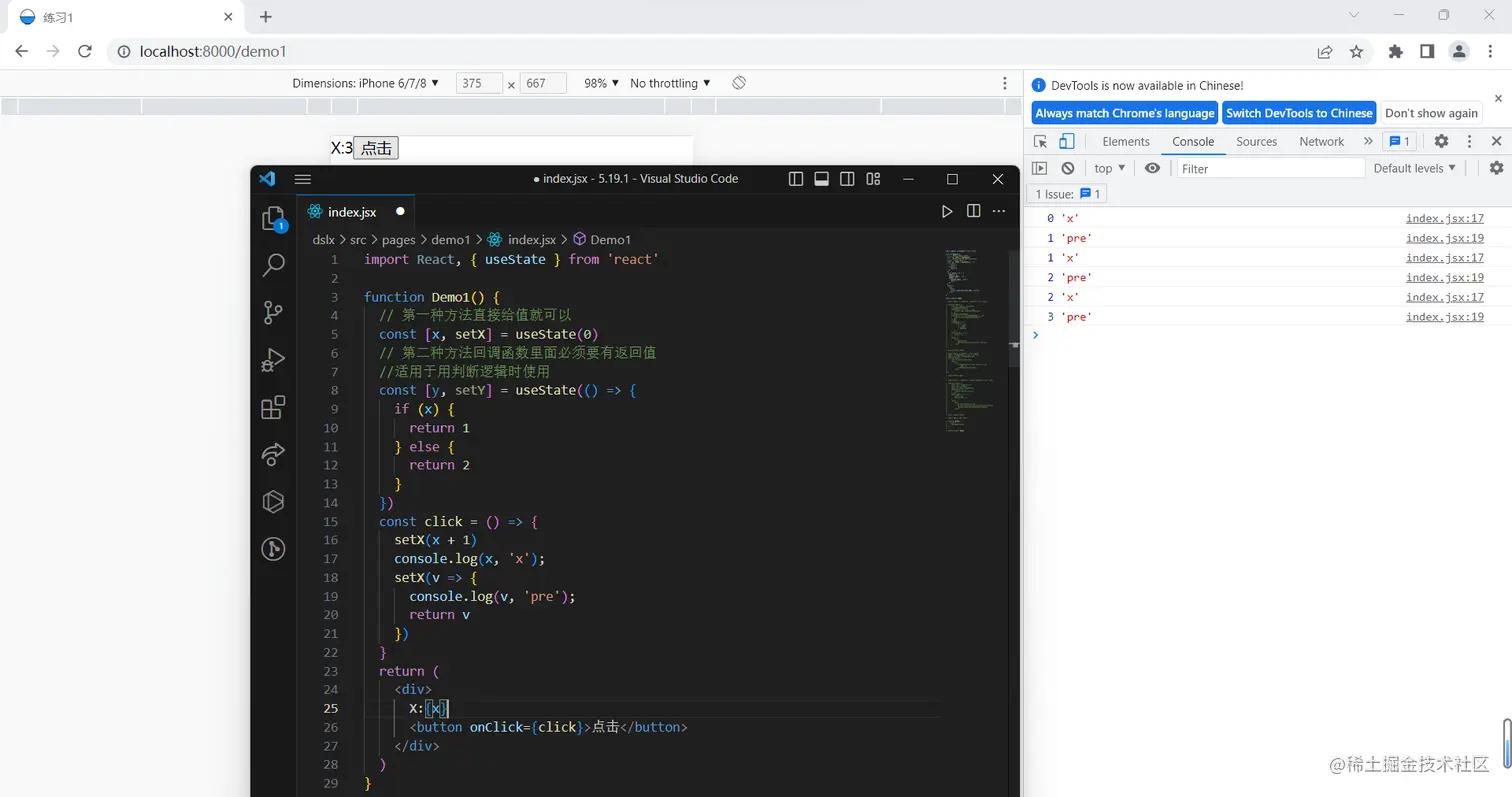This screenshot has height=797, width=1512.
Task: Expand the Default levels dropdown
Action: pos(1414,168)
